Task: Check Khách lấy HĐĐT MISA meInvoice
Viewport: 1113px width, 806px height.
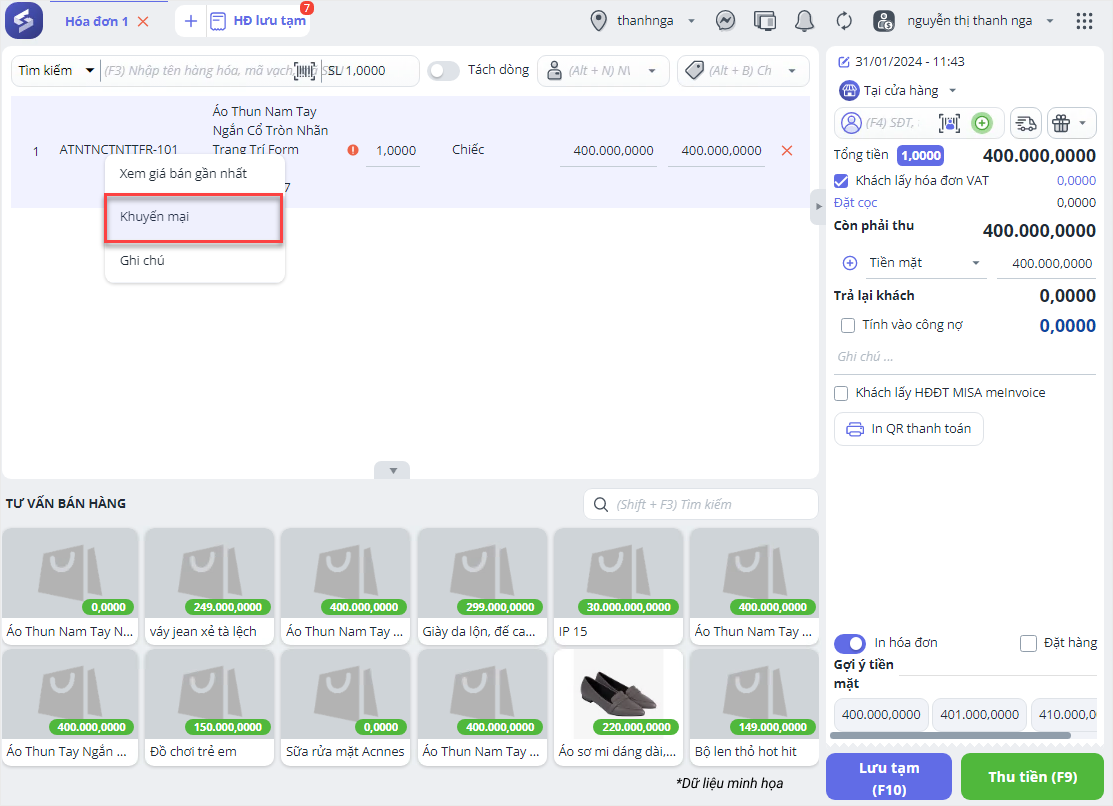Action: [x=841, y=393]
